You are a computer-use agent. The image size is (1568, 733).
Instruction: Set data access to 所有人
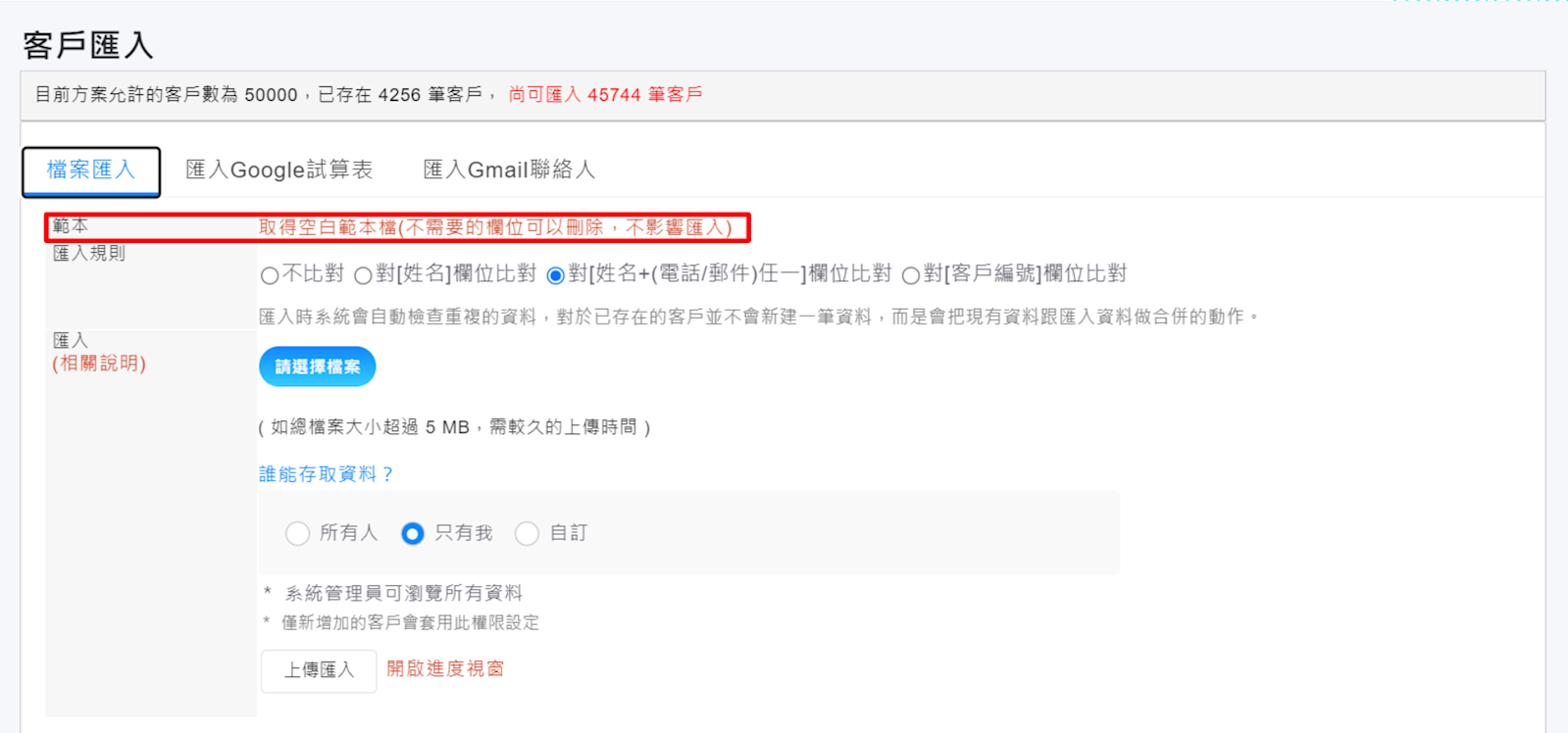pos(297,533)
